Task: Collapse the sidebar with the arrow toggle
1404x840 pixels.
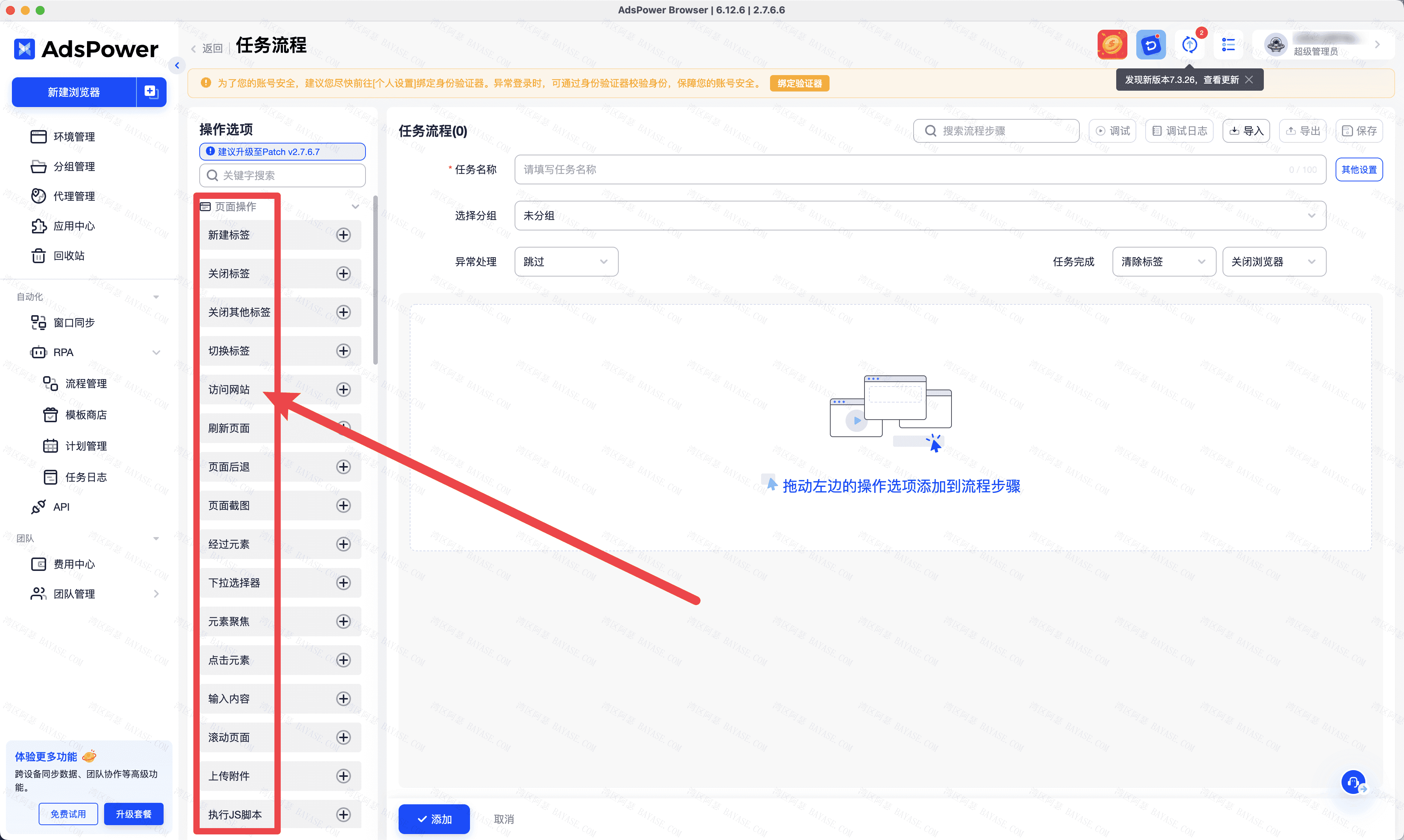Action: tap(177, 66)
